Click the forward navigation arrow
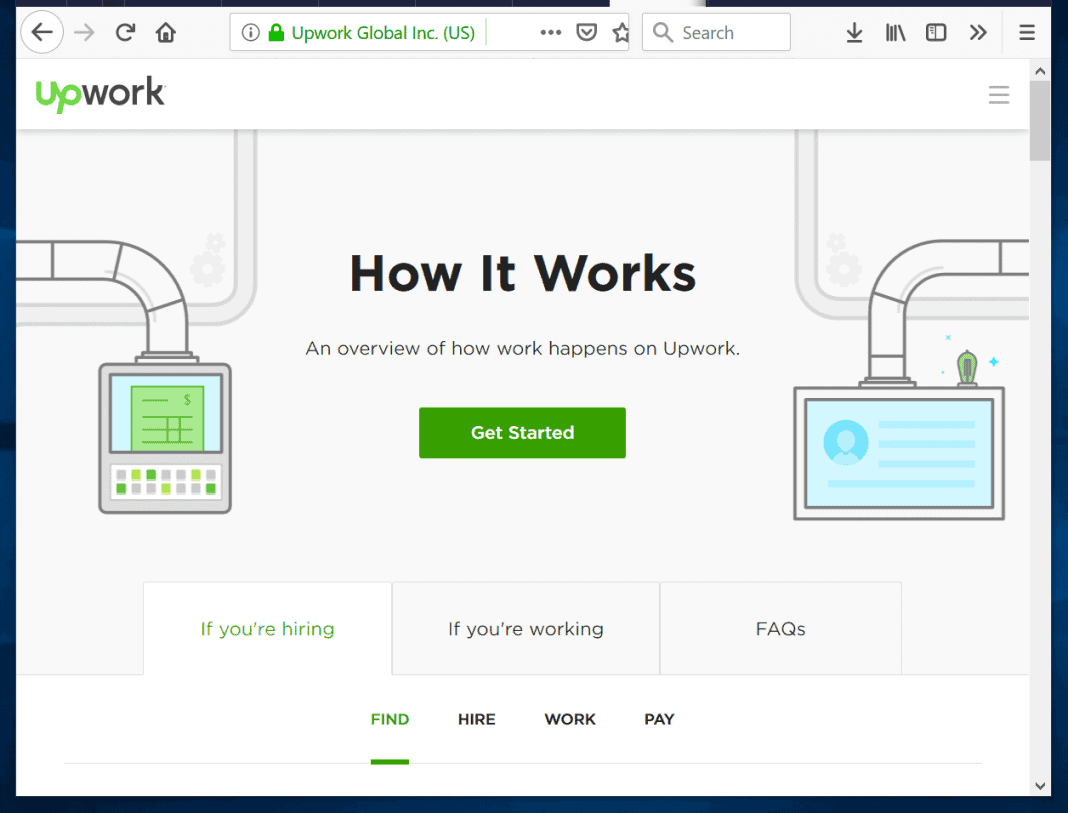 84,32
